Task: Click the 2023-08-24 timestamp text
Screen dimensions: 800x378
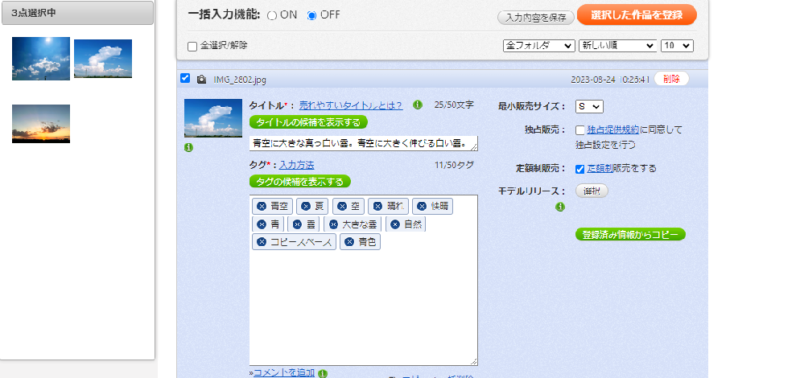Action: (x=610, y=79)
